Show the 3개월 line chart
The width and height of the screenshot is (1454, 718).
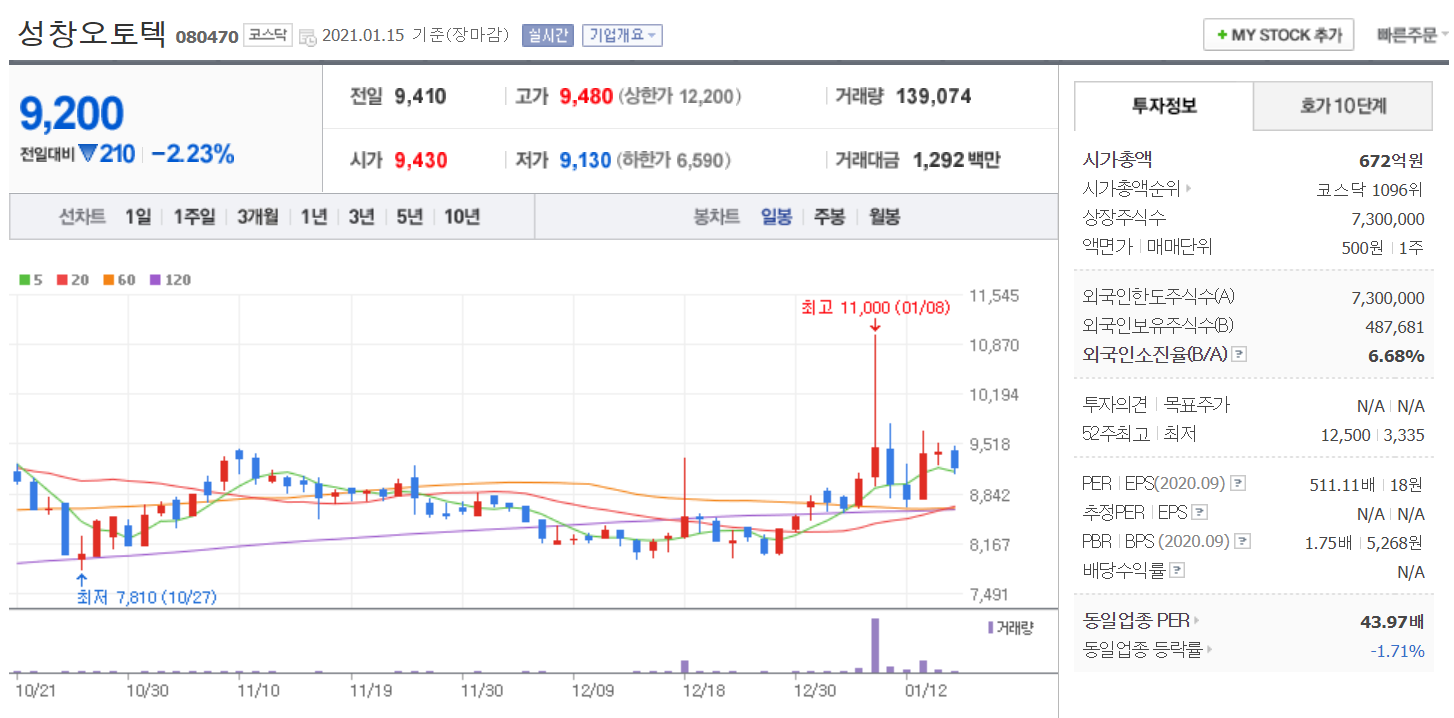point(258,216)
